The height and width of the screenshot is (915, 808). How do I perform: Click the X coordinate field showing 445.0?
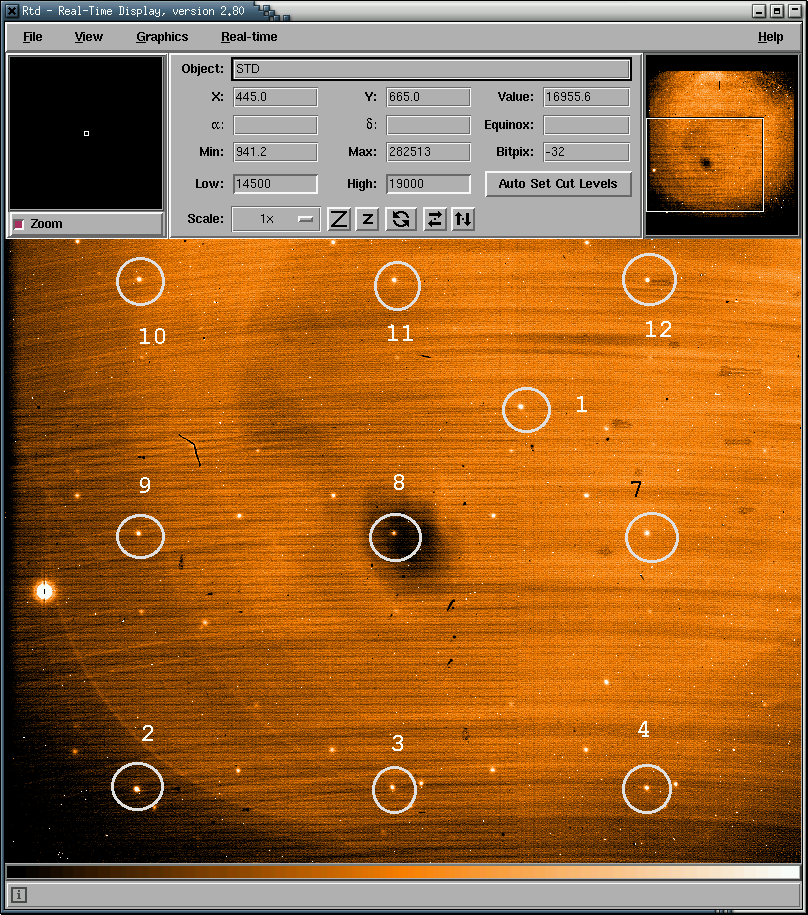pyautogui.click(x=275, y=97)
